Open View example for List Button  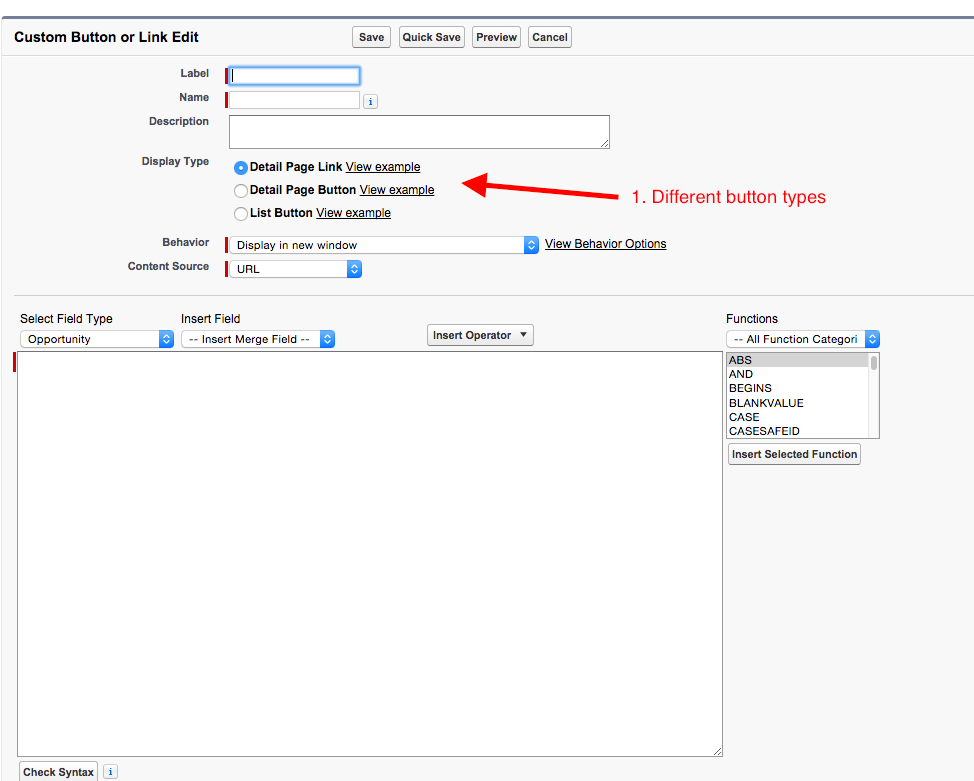[353, 213]
